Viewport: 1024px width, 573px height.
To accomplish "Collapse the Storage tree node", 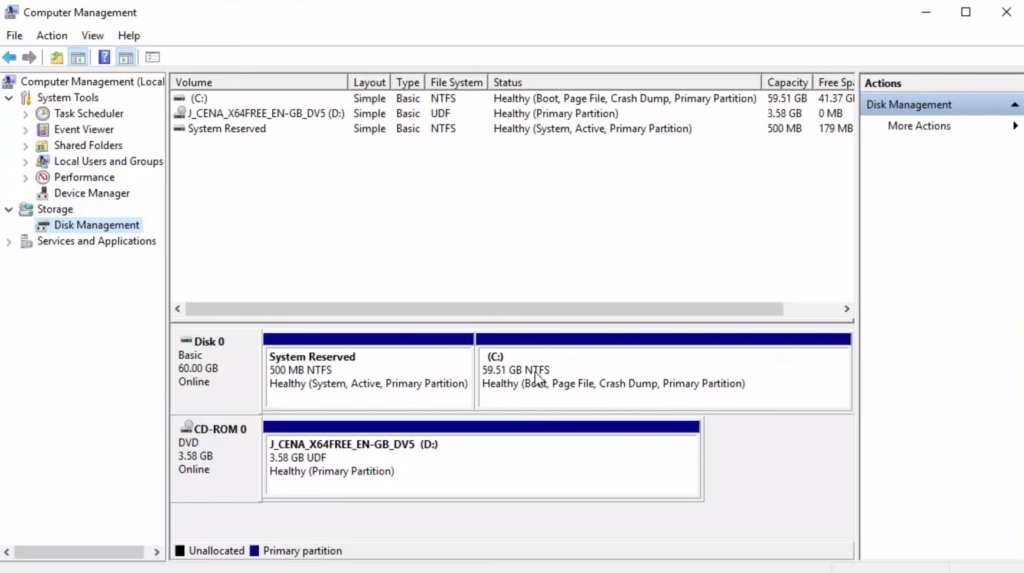I will (x=9, y=210).
